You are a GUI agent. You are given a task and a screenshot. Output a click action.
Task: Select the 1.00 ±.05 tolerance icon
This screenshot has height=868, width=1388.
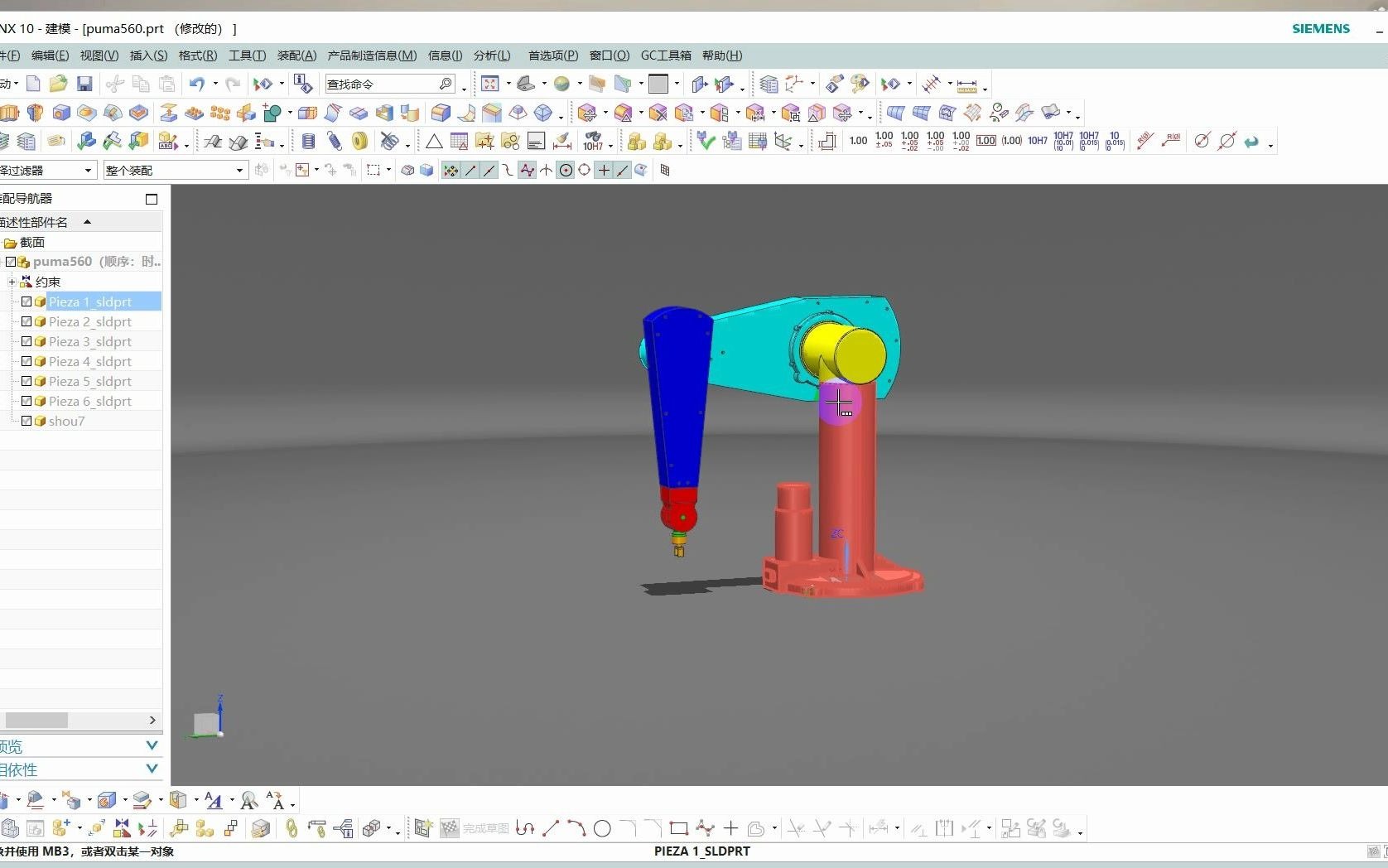coord(884,141)
